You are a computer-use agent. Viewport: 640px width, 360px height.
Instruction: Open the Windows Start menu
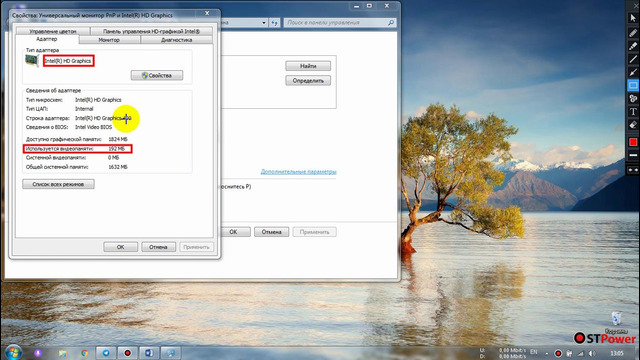13,352
